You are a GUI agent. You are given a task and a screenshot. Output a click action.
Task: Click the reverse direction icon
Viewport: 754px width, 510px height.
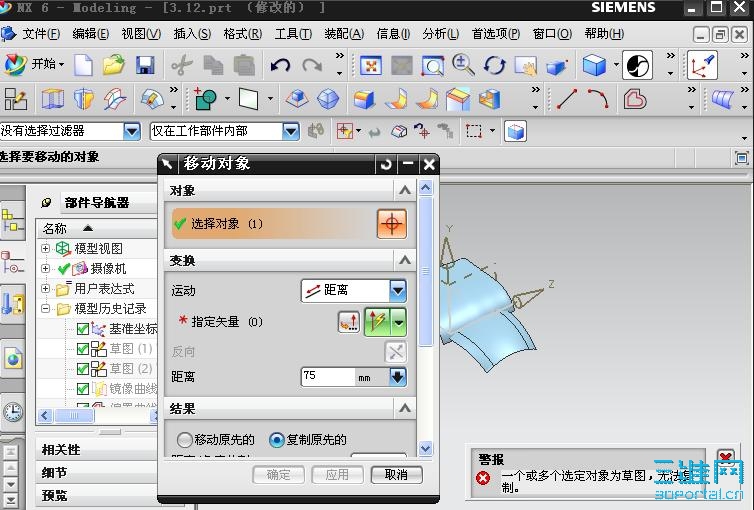coord(396,352)
